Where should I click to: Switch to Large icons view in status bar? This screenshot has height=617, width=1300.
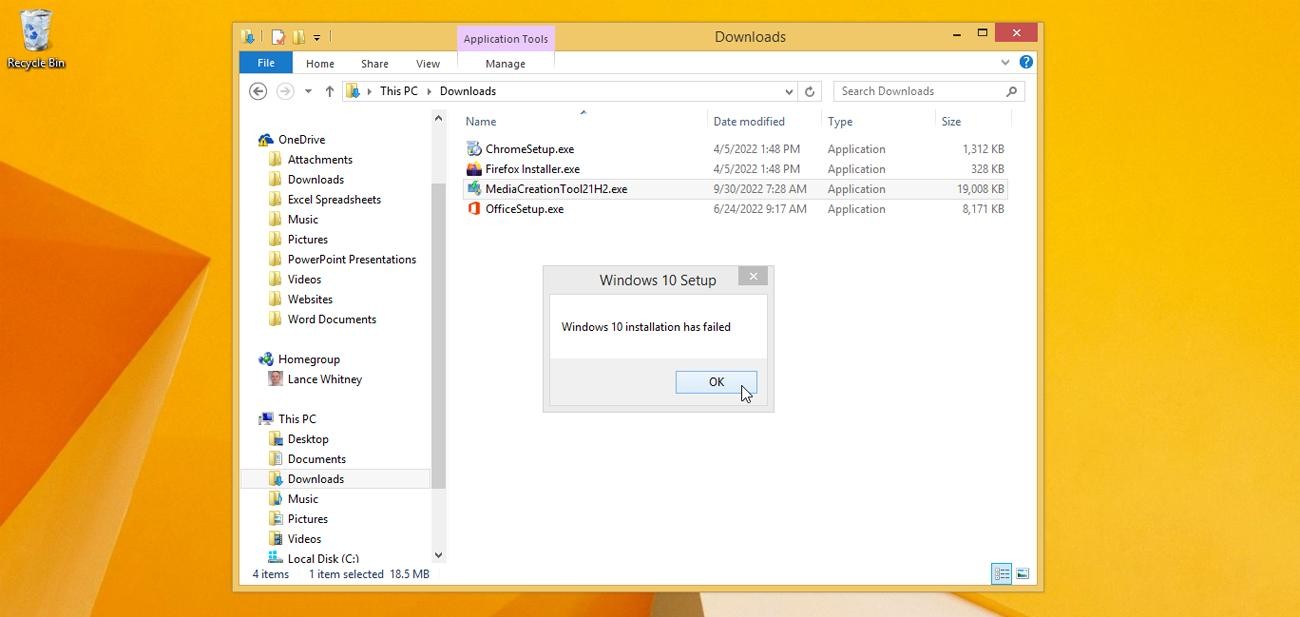pos(1022,574)
